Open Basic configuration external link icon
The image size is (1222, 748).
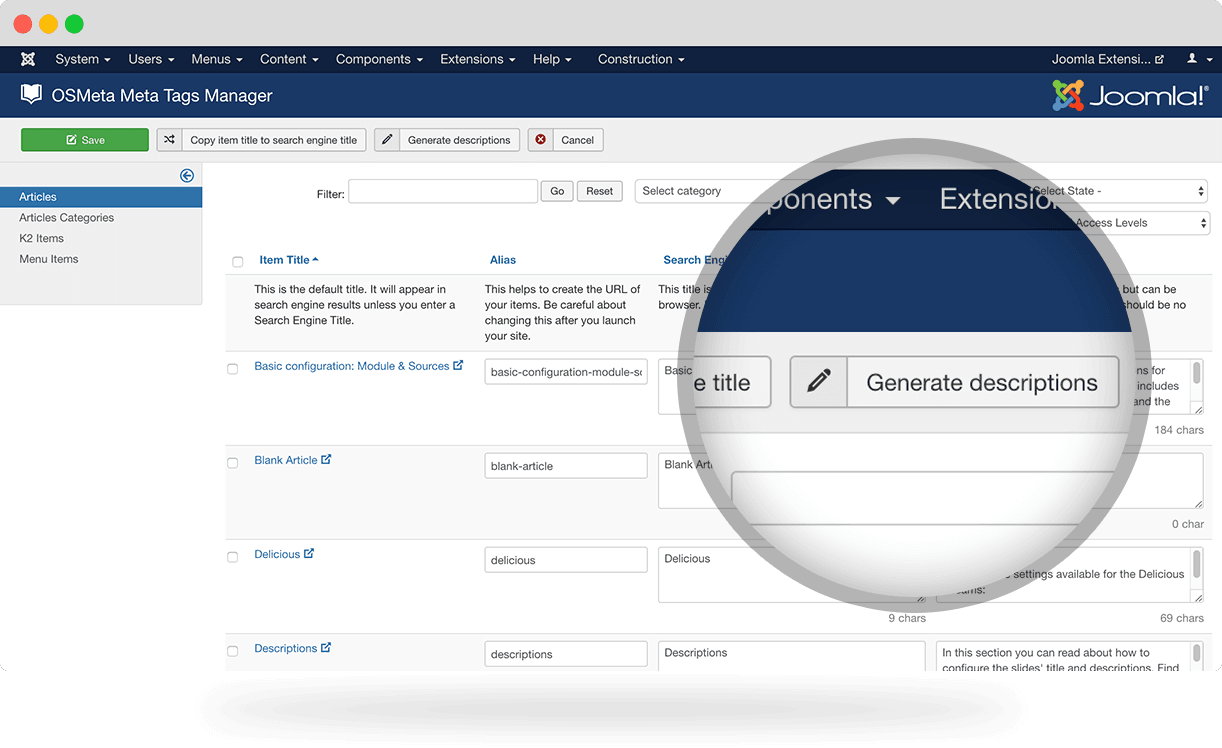pos(458,365)
